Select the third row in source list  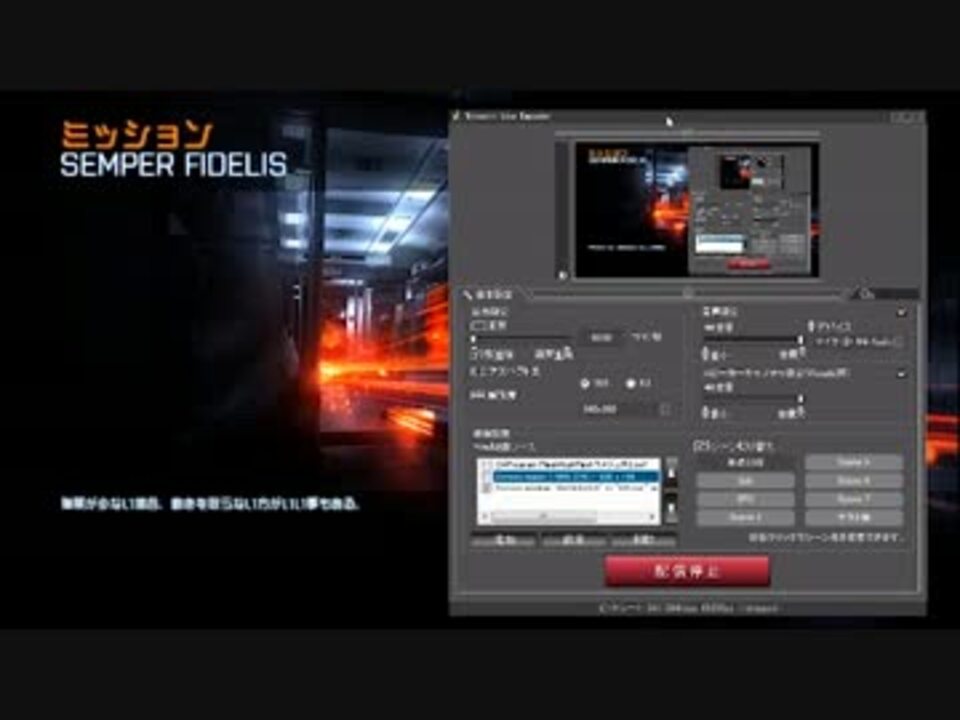[x=568, y=488]
